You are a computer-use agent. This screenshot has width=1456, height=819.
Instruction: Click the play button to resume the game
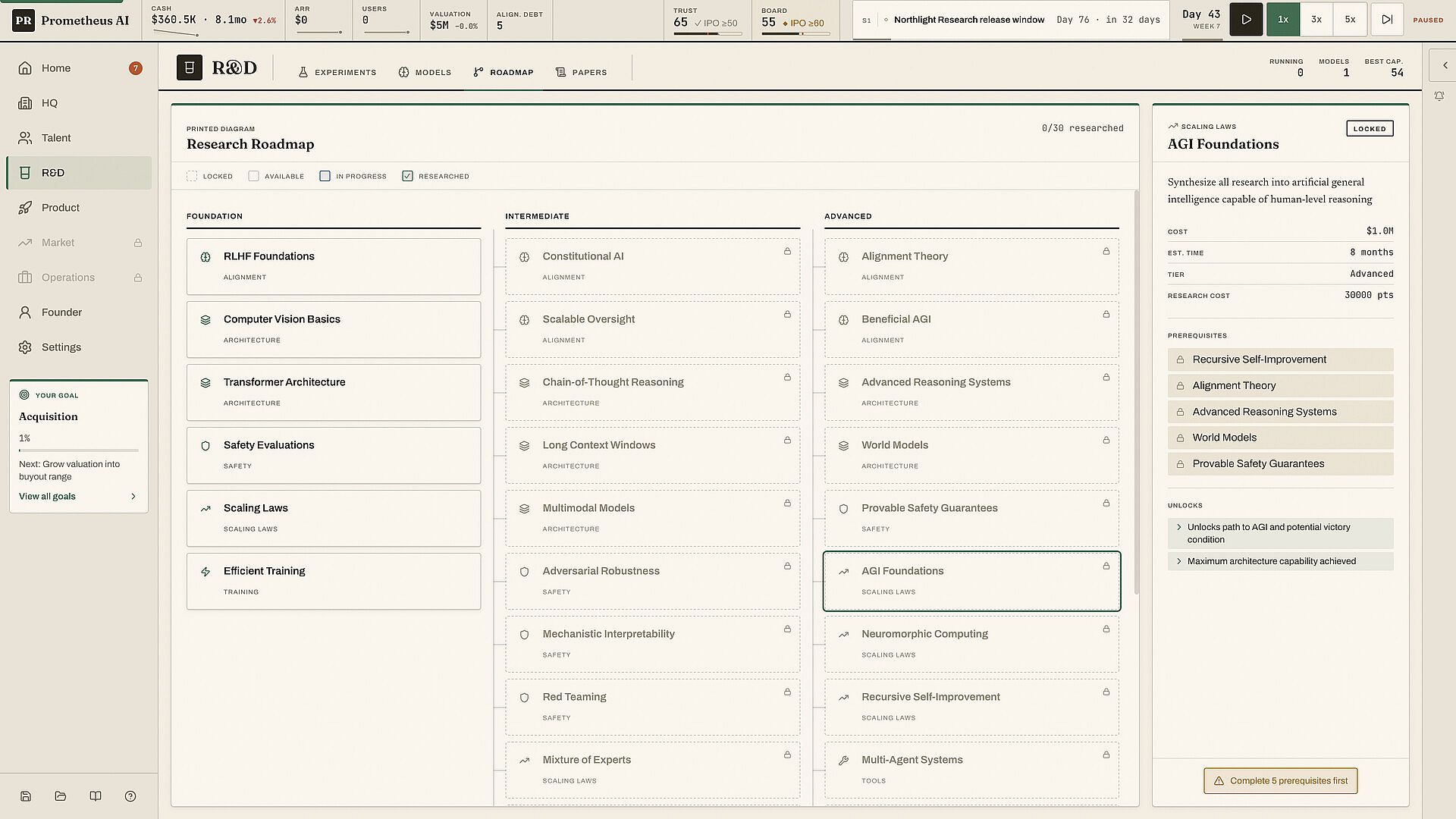coord(1246,20)
